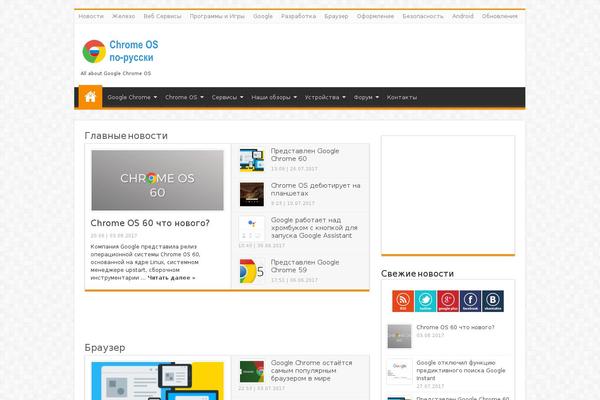This screenshot has width=600, height=400.
Task: Open article Chrome OS дебютирует на планшетах
Action: (316, 189)
